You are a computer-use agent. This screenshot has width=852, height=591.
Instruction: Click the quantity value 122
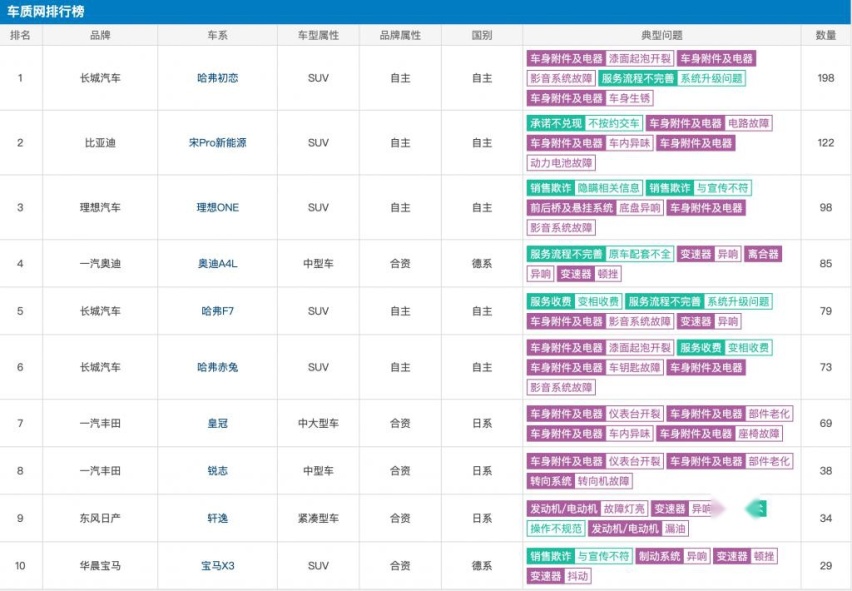[825, 142]
